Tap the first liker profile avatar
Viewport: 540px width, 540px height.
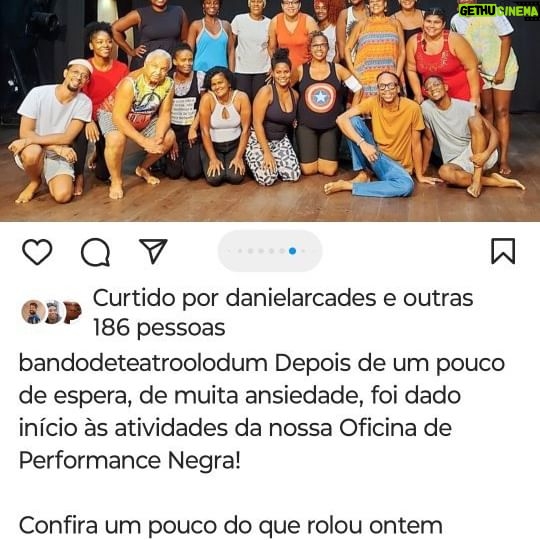(x=33, y=312)
